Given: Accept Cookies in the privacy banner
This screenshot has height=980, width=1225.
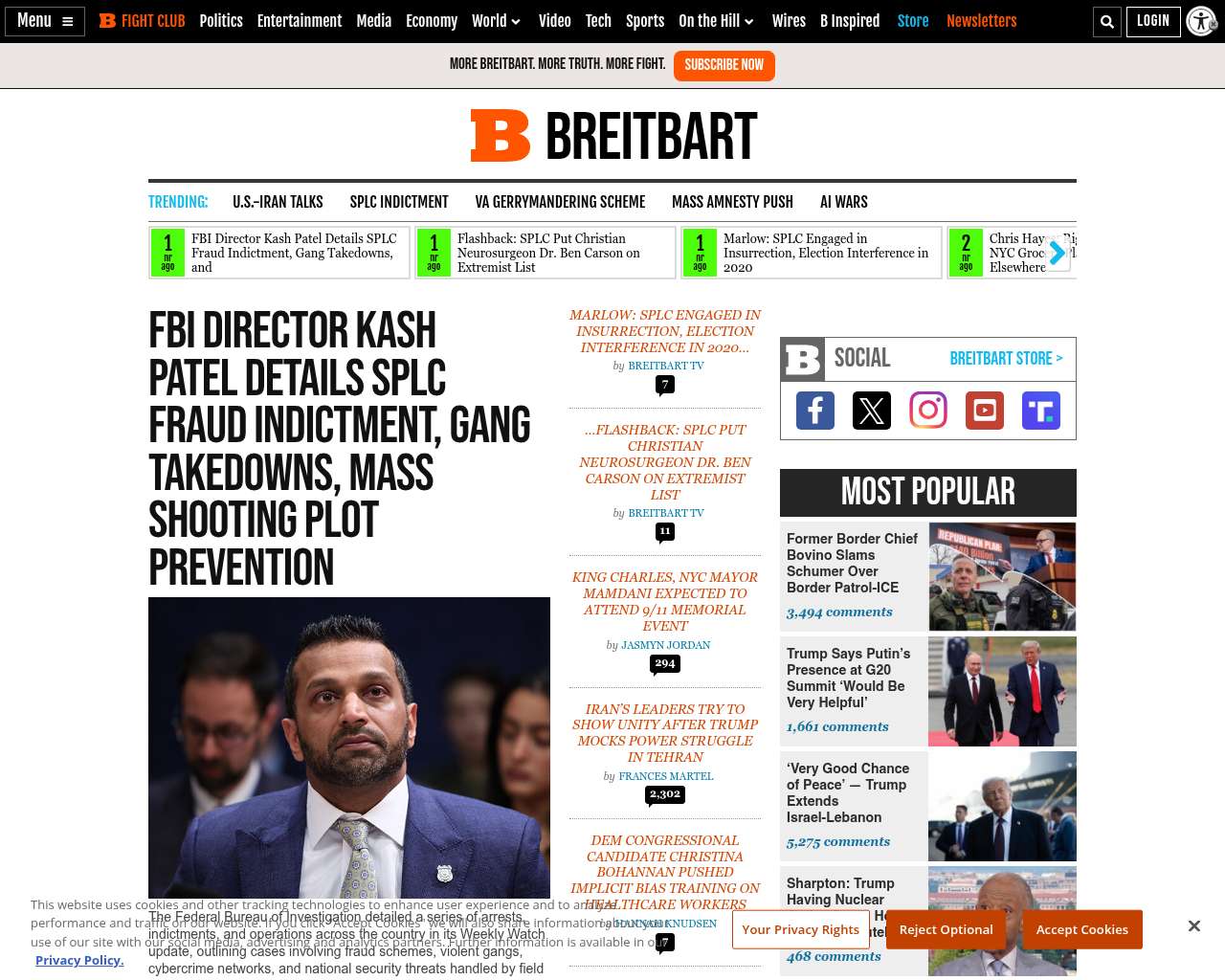Looking at the screenshot, I should tap(1082, 929).
